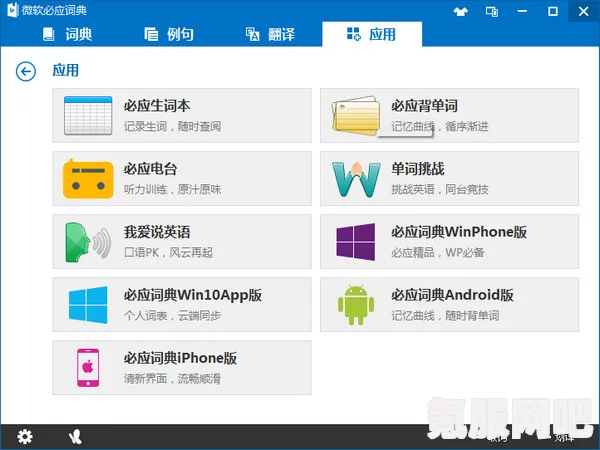This screenshot has width=600, height=450.
Task: Toggle the mini window mode icon
Action: [x=492, y=11]
